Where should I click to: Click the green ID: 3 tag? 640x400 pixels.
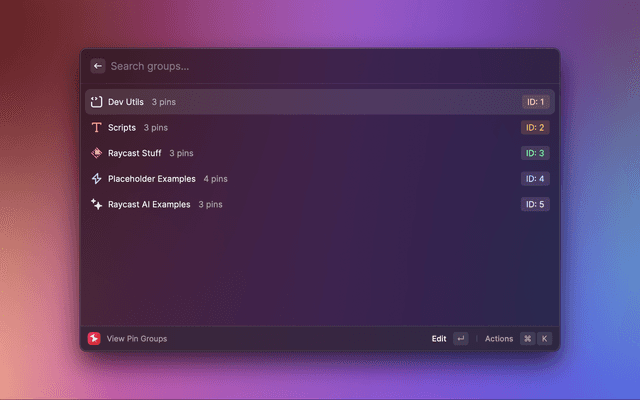535,153
